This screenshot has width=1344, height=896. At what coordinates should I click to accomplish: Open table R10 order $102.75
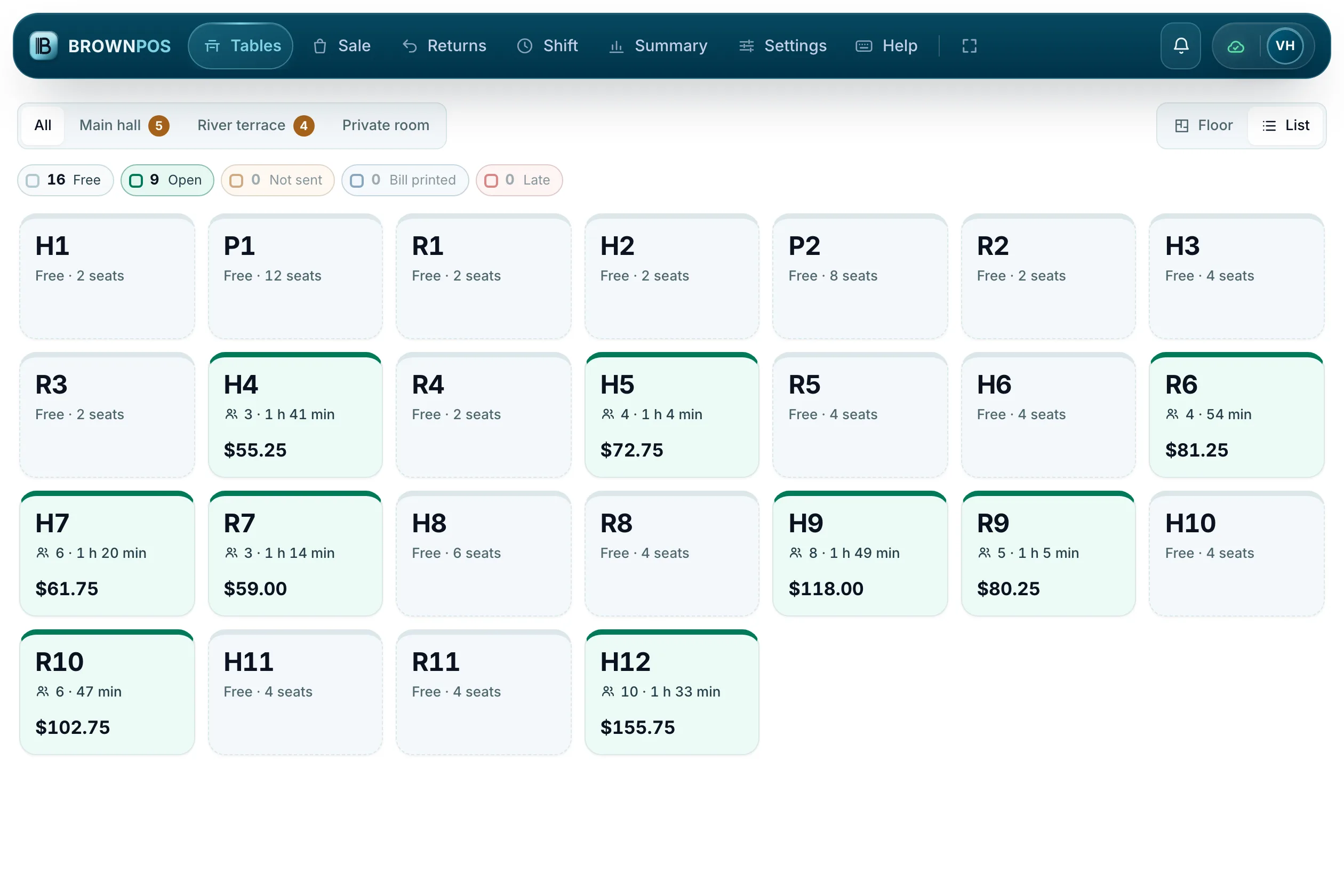pyautogui.click(x=107, y=693)
